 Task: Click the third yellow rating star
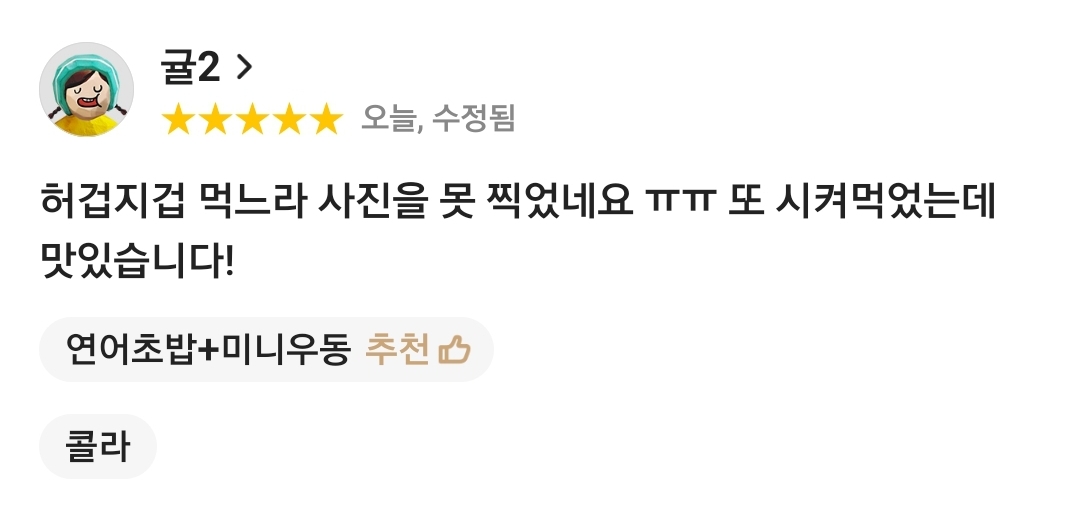click(253, 119)
